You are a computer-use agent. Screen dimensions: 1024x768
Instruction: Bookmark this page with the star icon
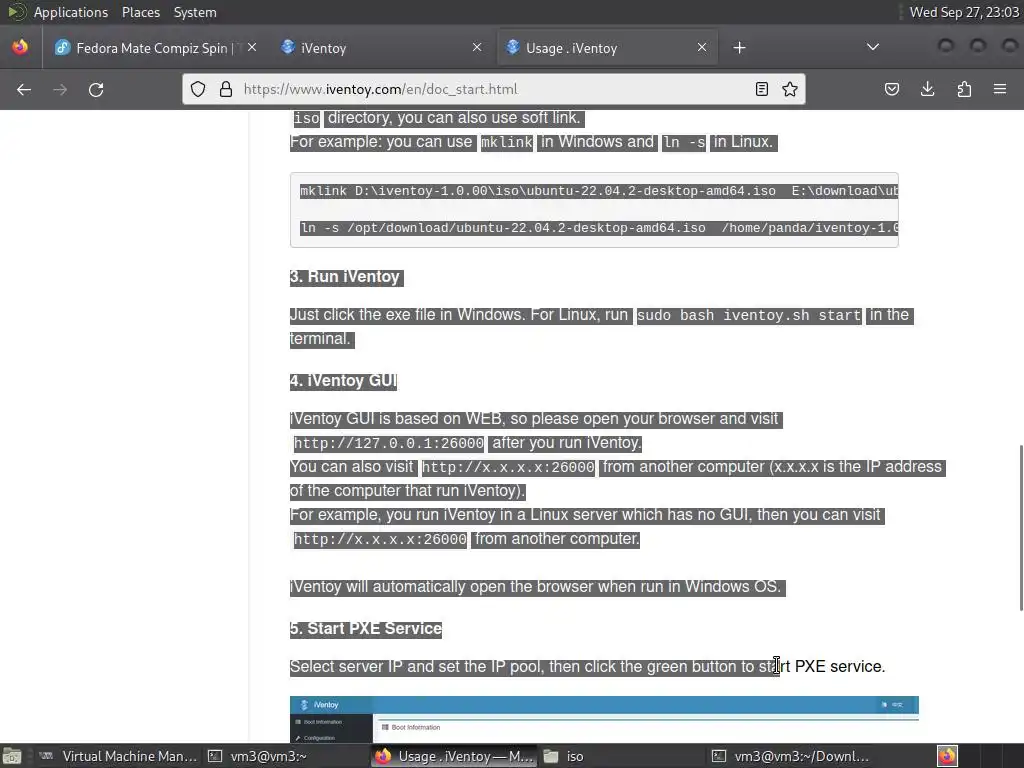pos(790,89)
